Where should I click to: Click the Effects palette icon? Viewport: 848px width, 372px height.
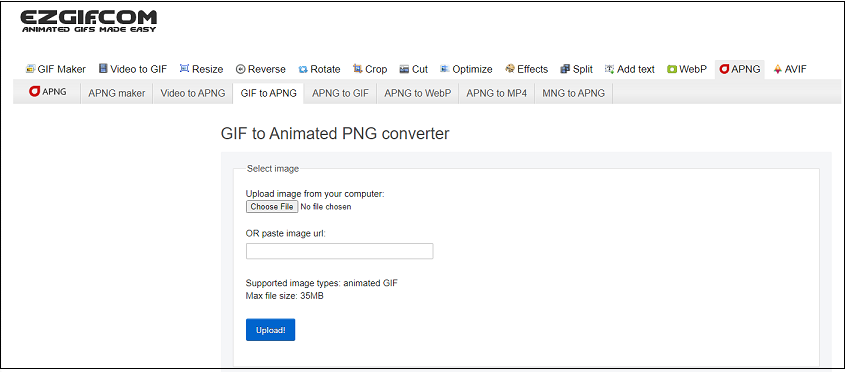click(509, 69)
